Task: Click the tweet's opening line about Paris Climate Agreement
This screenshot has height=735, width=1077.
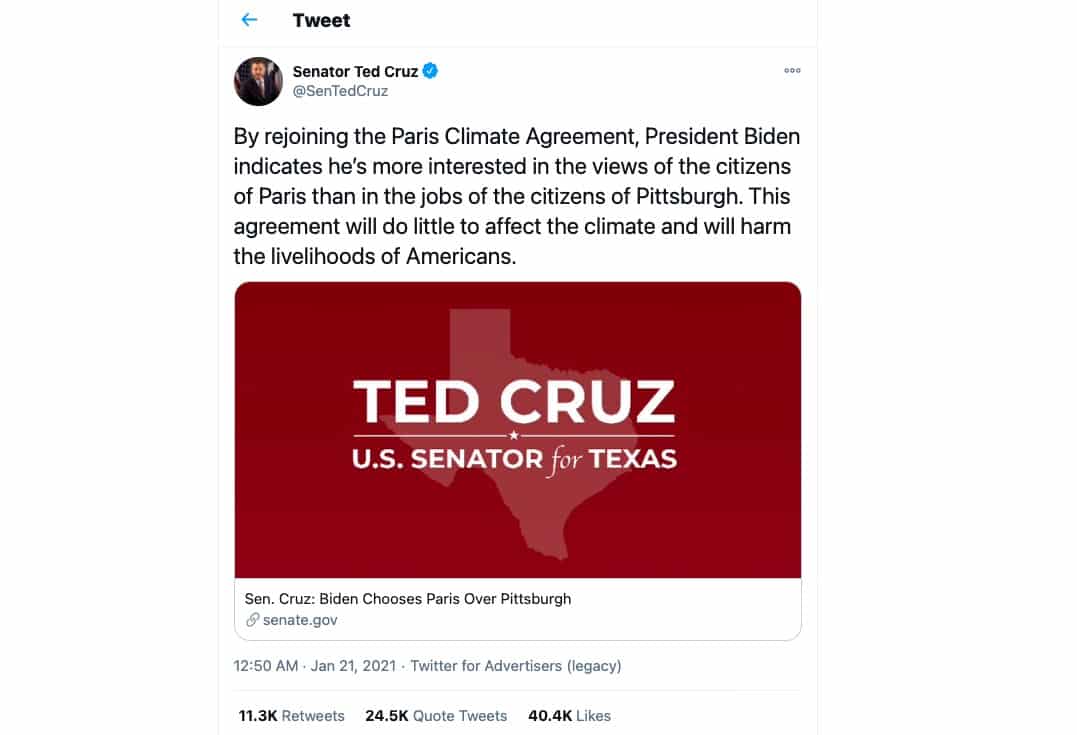Action: click(x=516, y=136)
